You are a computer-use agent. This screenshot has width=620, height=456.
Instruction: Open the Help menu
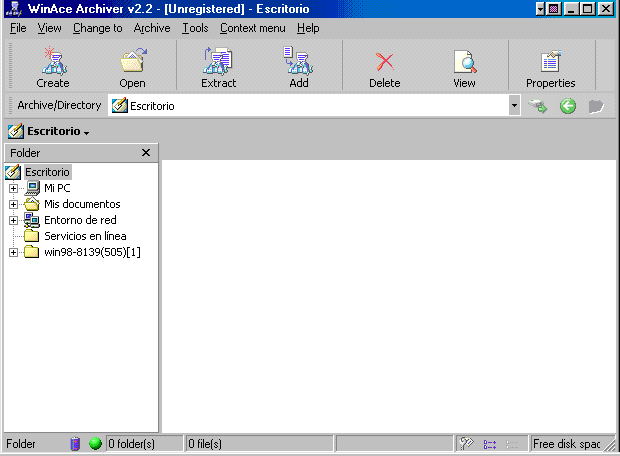(x=308, y=28)
